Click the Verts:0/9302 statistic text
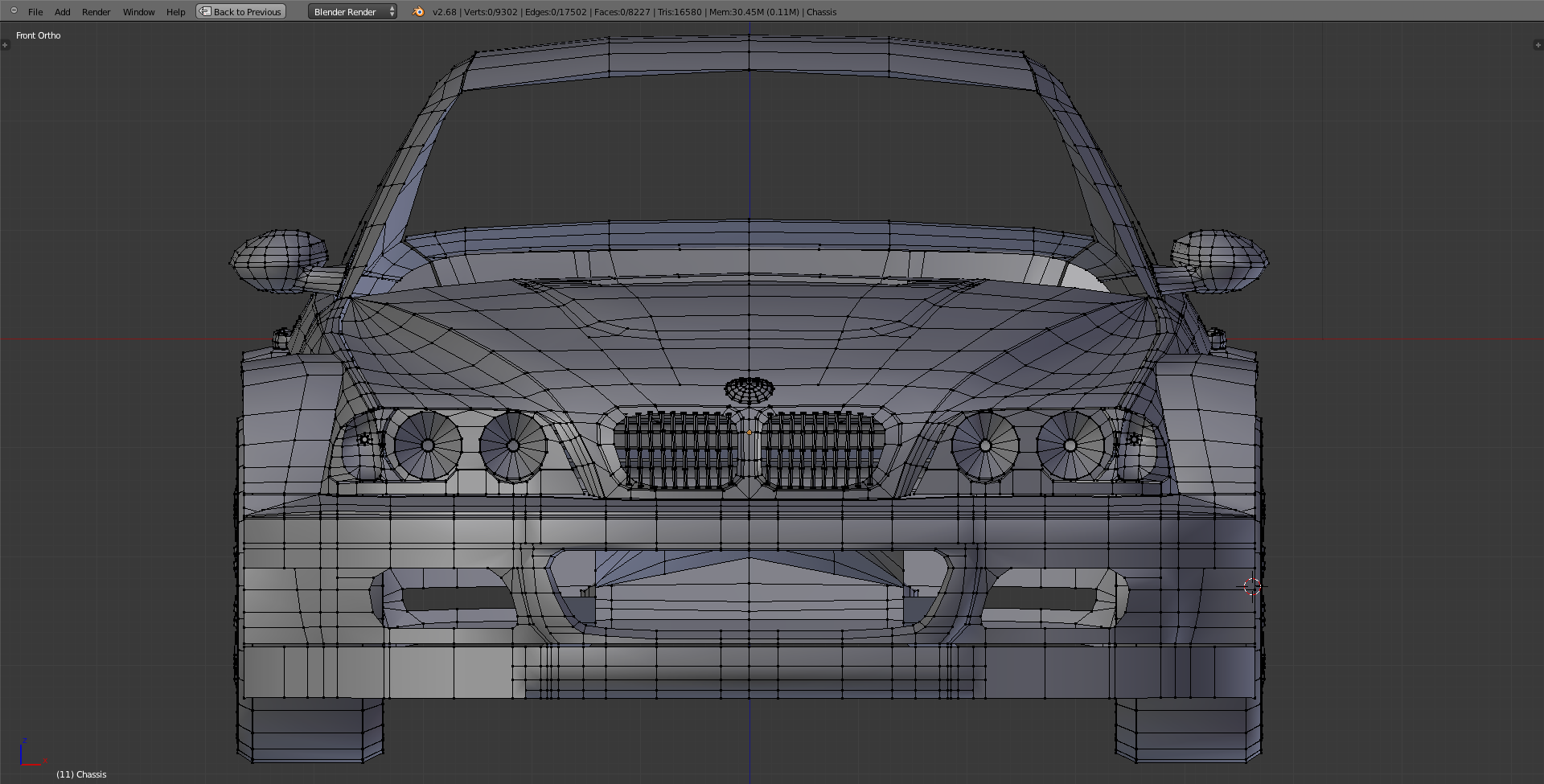Image resolution: width=1544 pixels, height=784 pixels. (x=491, y=12)
